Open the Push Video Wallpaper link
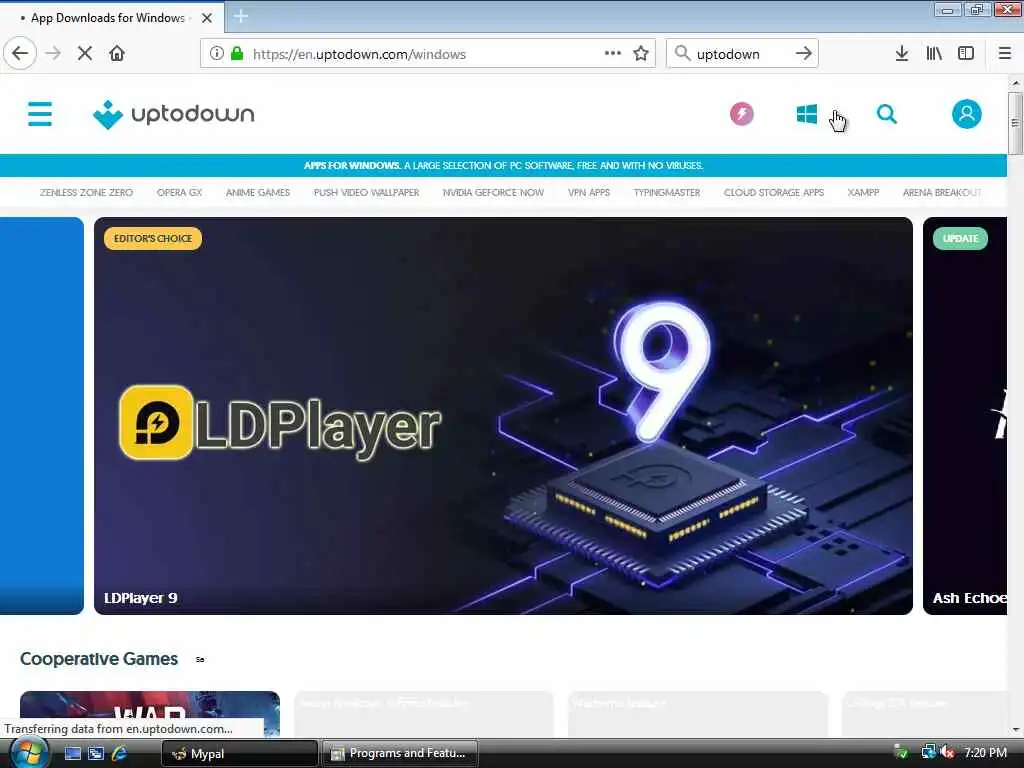 [x=366, y=193]
